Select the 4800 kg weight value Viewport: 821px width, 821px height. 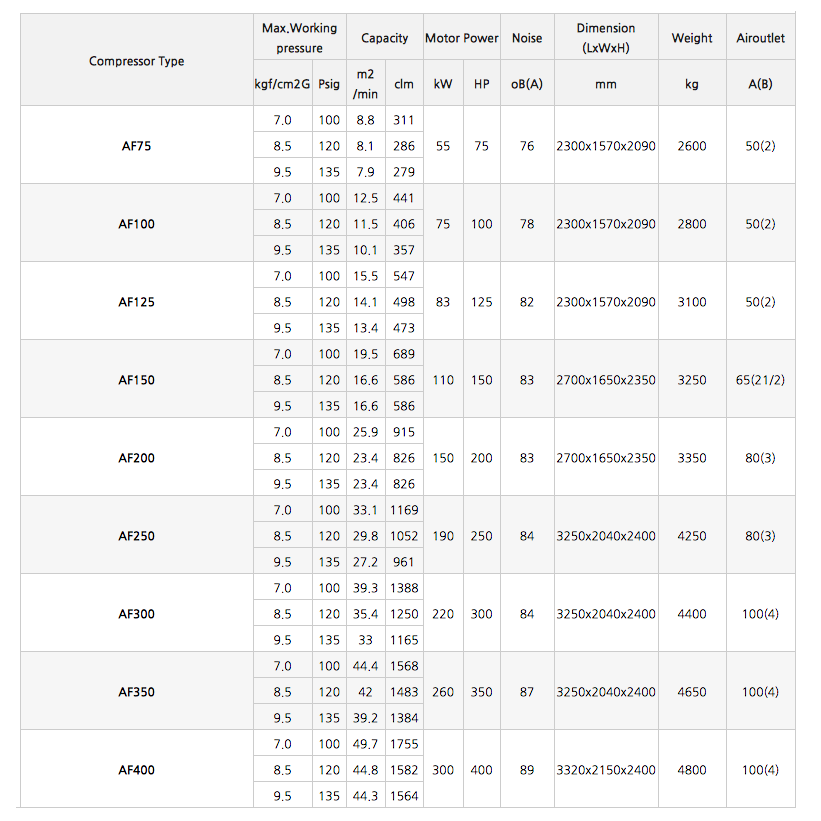pyautogui.click(x=692, y=770)
